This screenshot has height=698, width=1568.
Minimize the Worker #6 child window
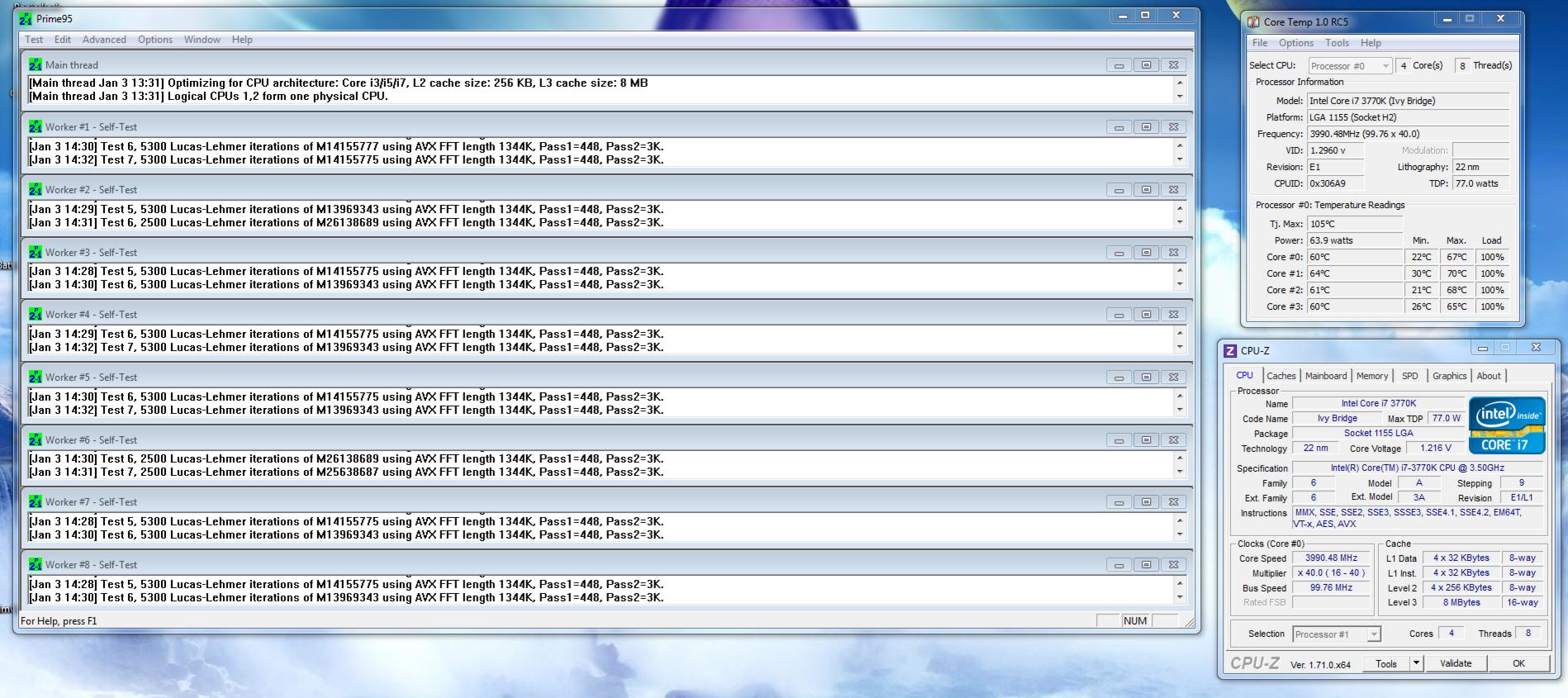point(1119,440)
